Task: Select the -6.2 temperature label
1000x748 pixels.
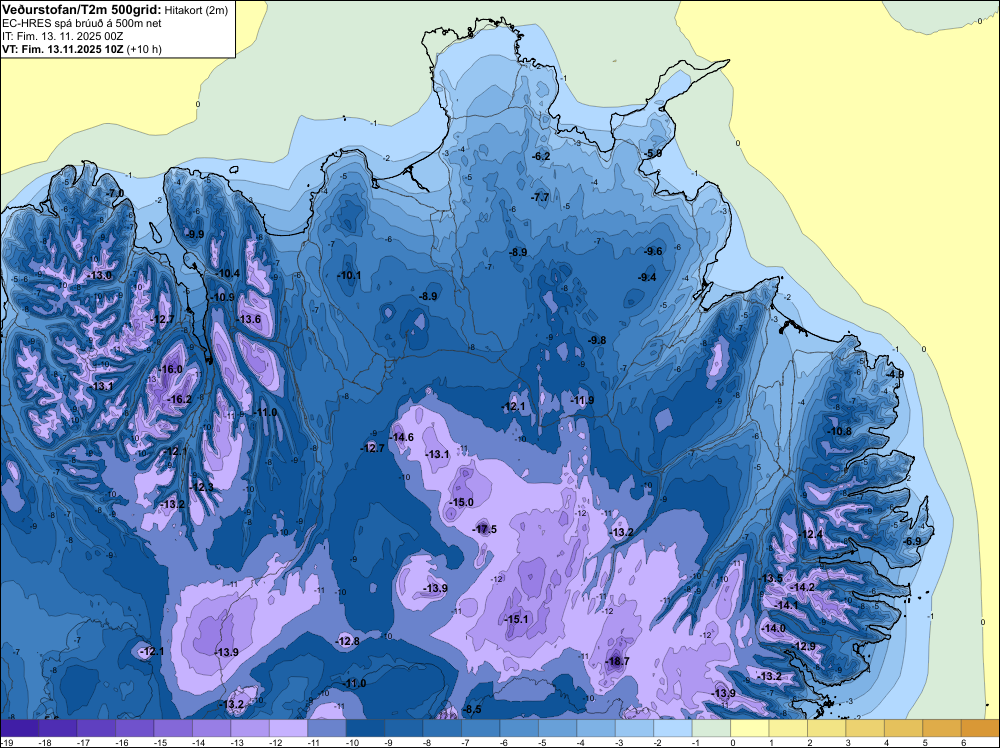Action: [541, 156]
